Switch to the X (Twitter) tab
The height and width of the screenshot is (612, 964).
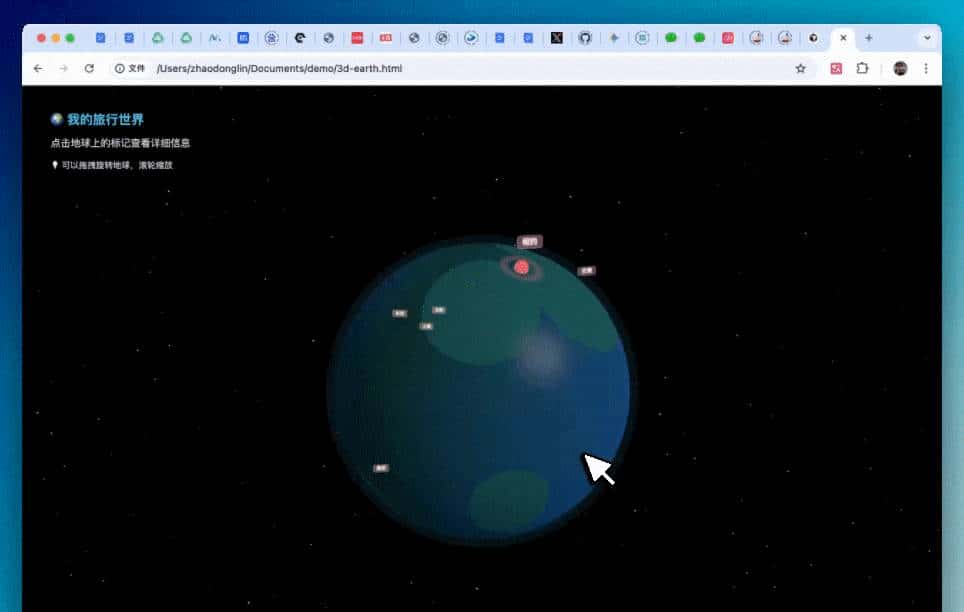[x=557, y=38]
